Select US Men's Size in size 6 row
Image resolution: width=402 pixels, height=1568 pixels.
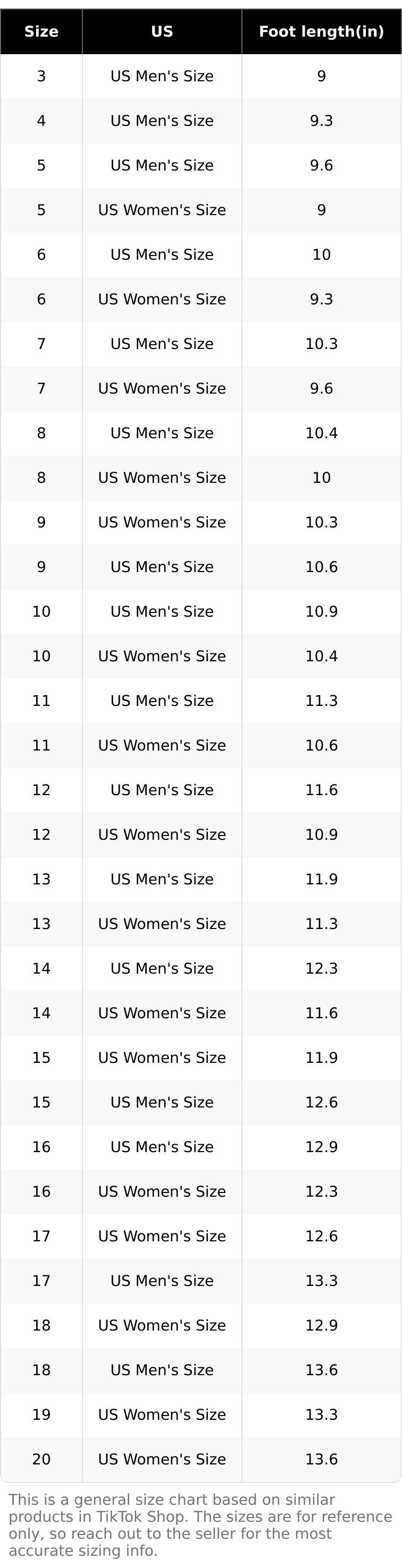pos(162,254)
